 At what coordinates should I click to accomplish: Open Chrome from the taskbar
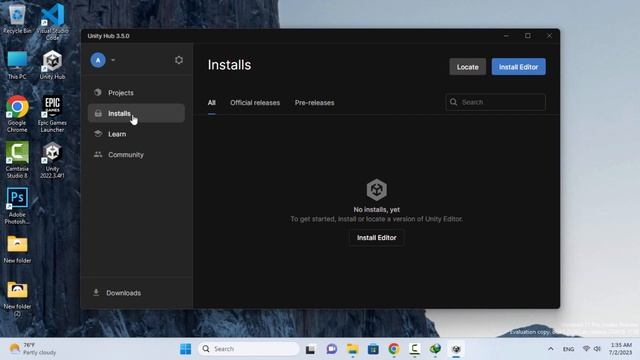click(x=394, y=349)
